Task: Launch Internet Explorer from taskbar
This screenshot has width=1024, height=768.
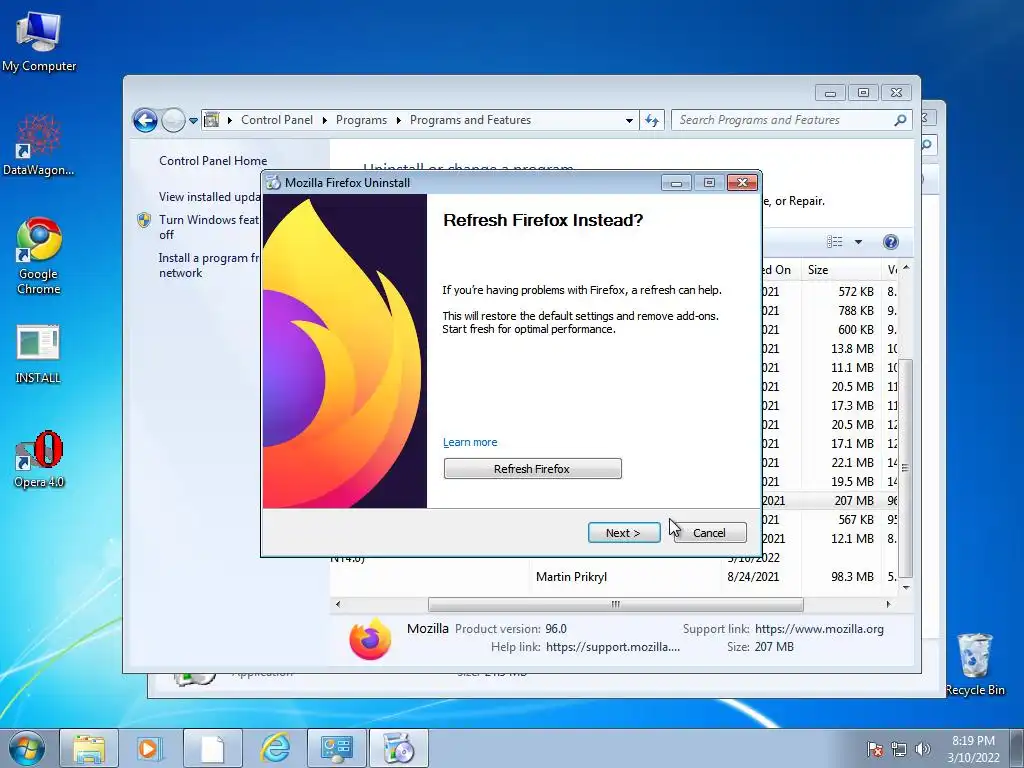Action: 275,748
